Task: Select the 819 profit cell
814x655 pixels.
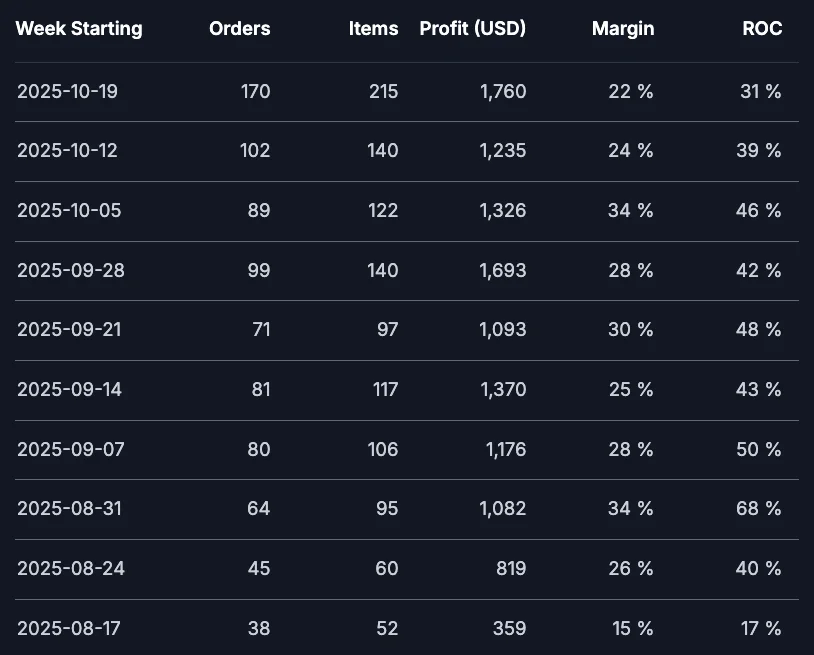Action: click(510, 569)
